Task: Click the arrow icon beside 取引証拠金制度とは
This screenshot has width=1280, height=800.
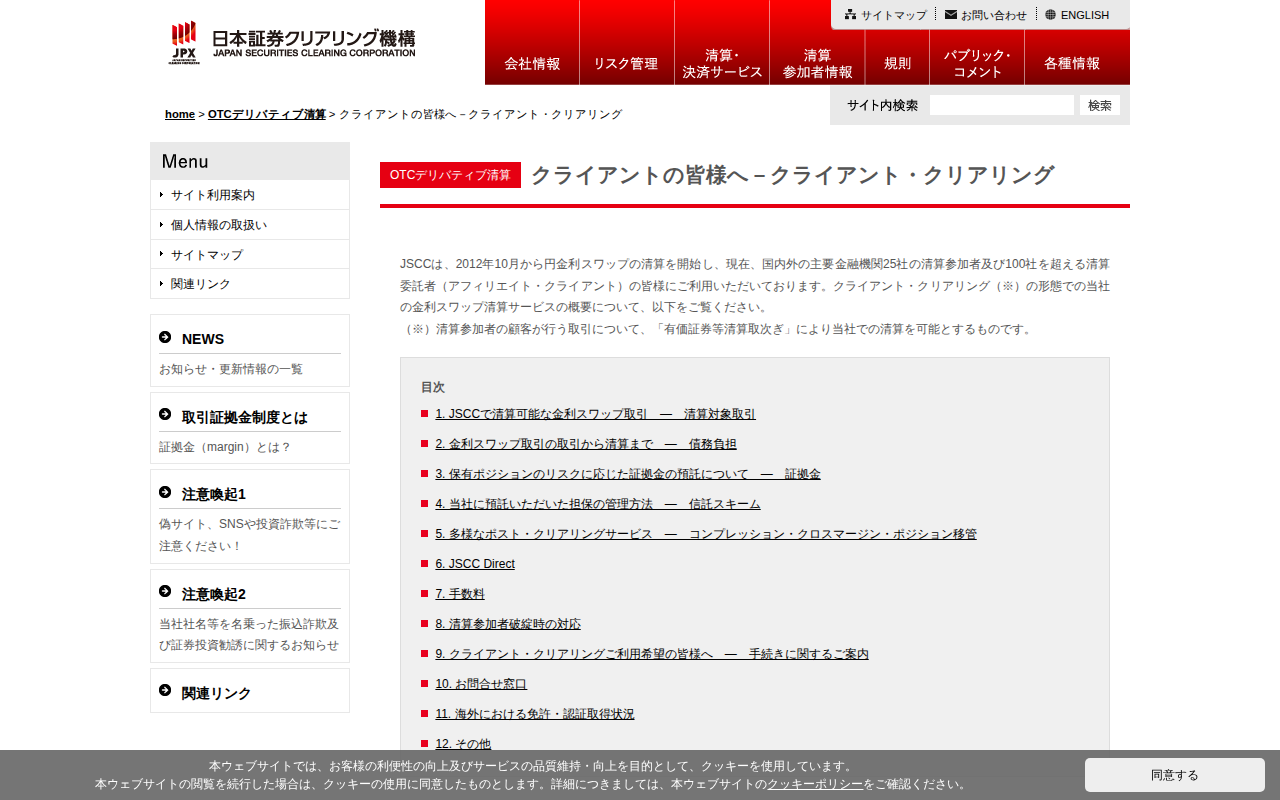Action: pos(165,415)
